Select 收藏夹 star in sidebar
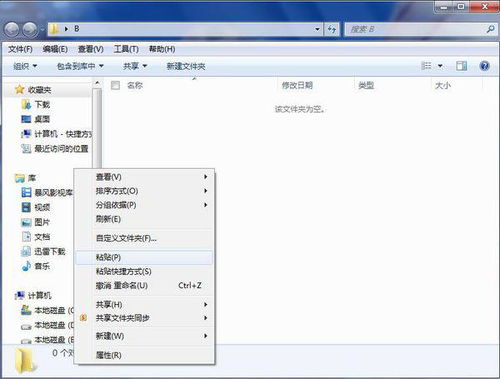This screenshot has height=379, width=500. [x=20, y=89]
